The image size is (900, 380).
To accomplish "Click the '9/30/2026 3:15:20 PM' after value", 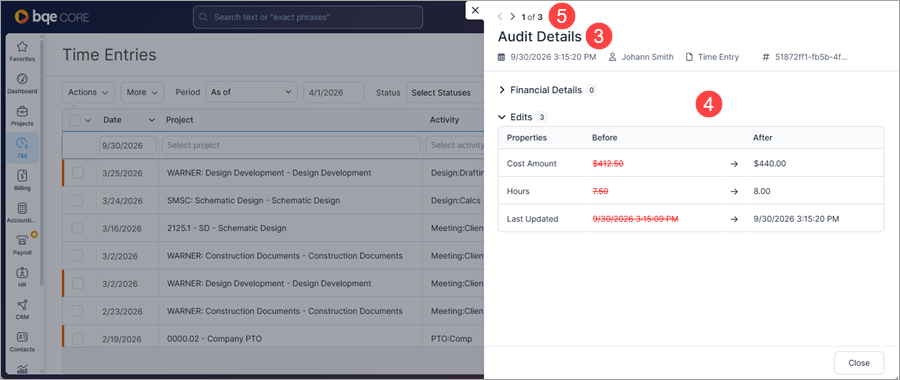I will click(x=796, y=219).
